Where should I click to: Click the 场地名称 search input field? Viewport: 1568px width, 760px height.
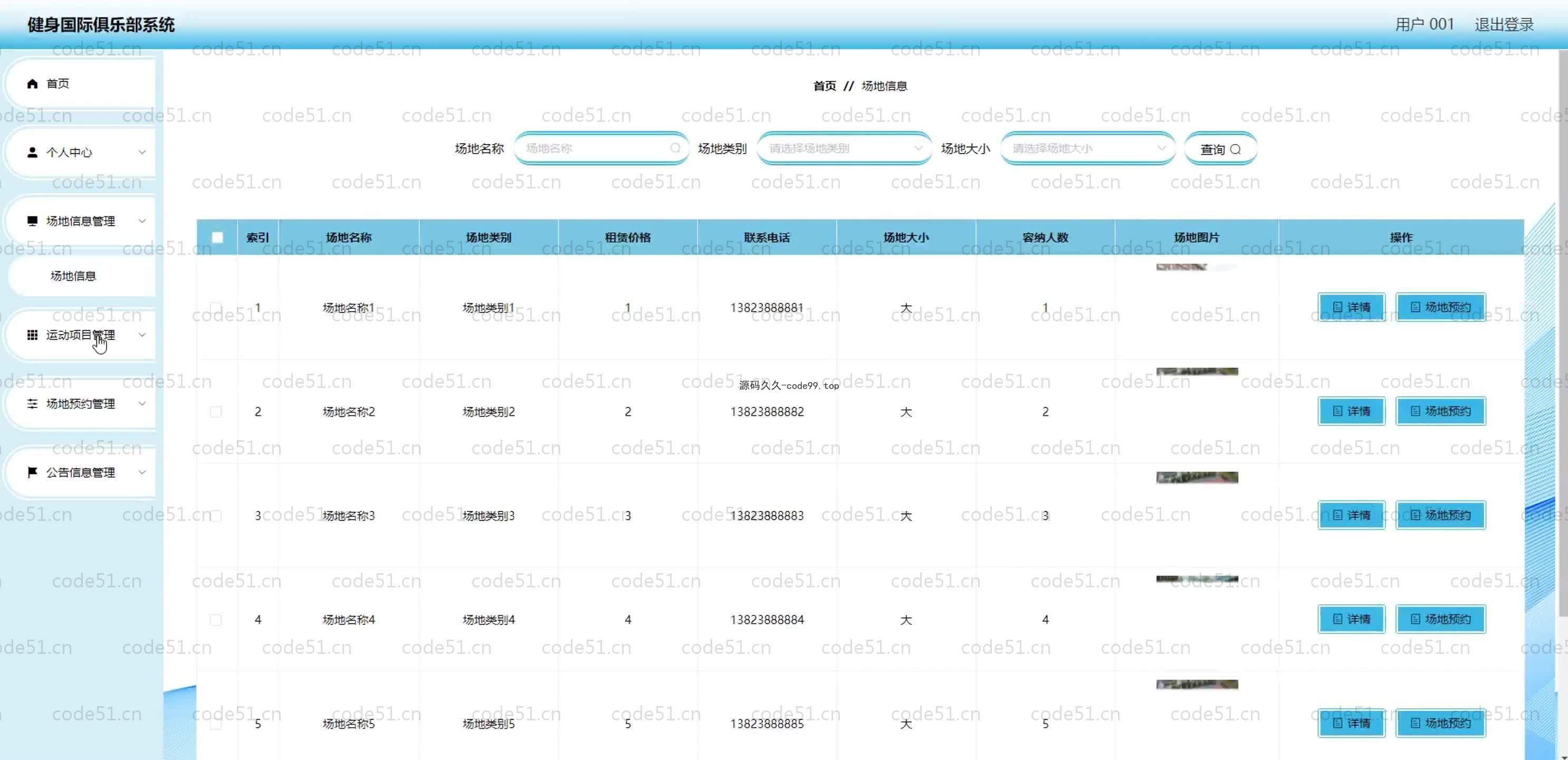pyautogui.click(x=601, y=148)
